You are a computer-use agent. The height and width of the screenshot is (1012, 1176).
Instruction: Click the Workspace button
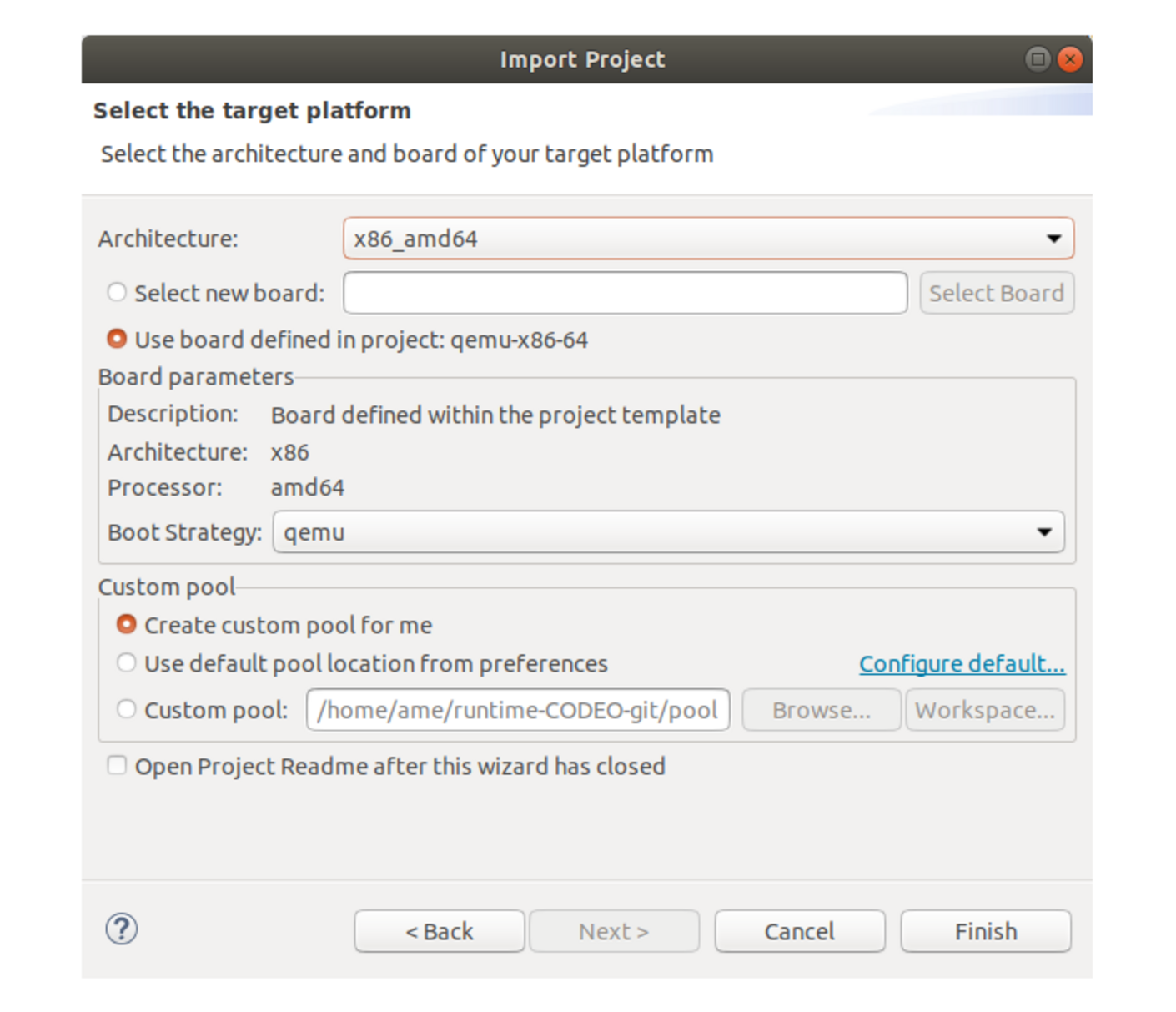984,709
